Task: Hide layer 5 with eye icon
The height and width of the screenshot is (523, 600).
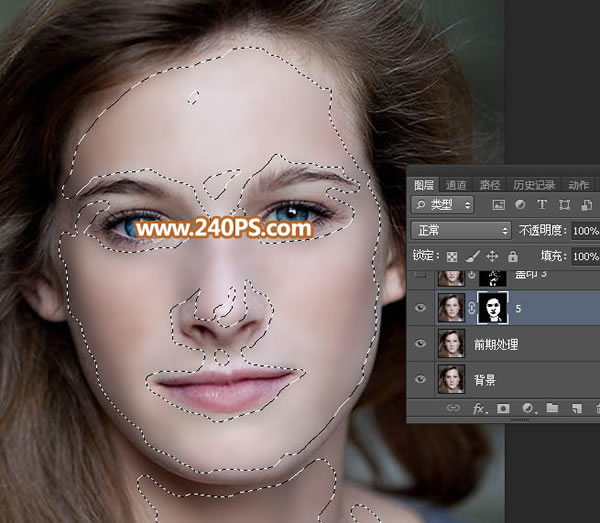Action: pos(421,308)
